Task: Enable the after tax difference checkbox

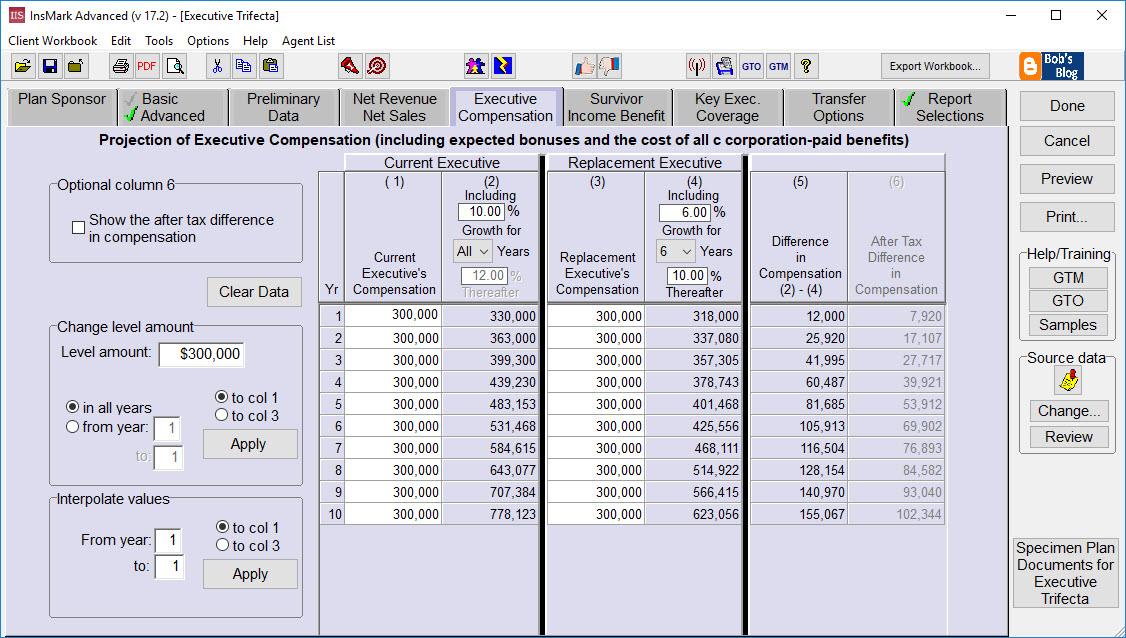Action: (78, 227)
